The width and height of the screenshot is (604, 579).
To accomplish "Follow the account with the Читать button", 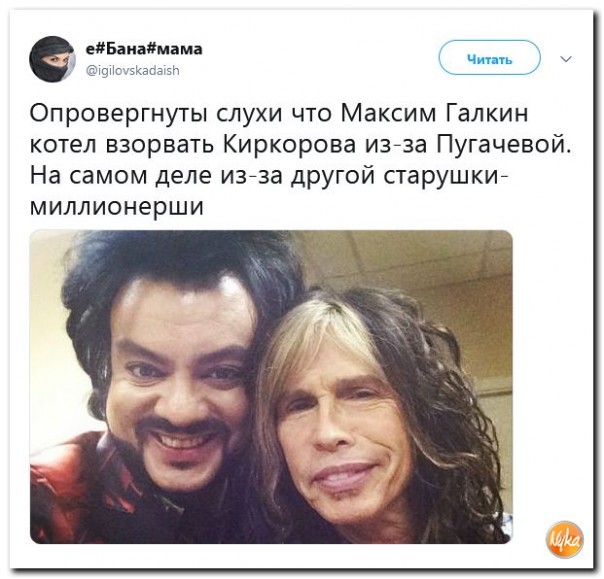I will click(x=490, y=59).
